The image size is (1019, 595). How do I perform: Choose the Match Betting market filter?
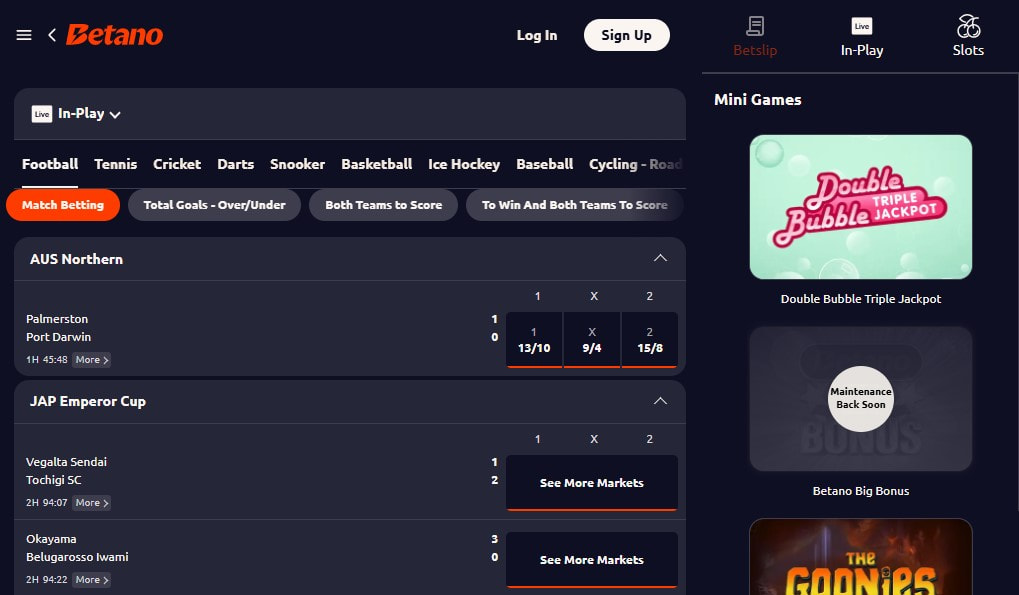tap(63, 205)
